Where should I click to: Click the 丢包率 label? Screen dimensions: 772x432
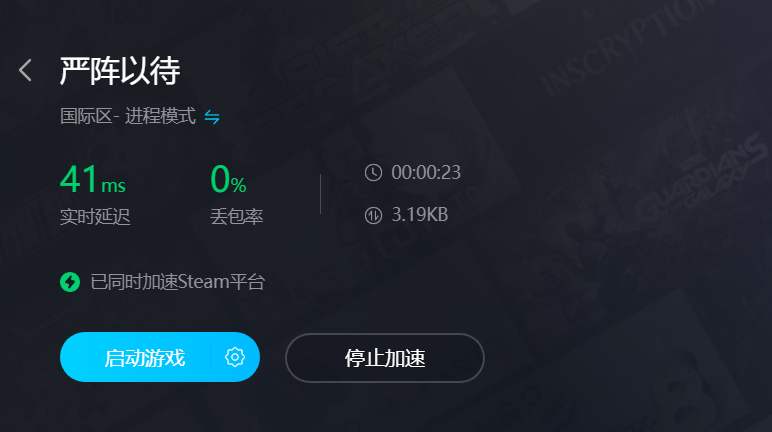[x=237, y=217]
